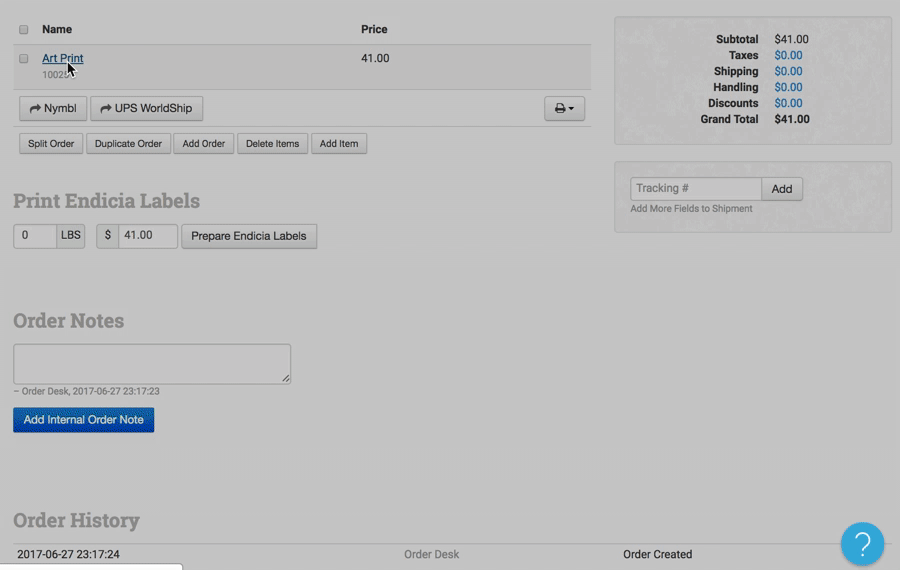Image resolution: width=900 pixels, height=570 pixels.
Task: Click the dollar value input field
Action: click(x=147, y=236)
